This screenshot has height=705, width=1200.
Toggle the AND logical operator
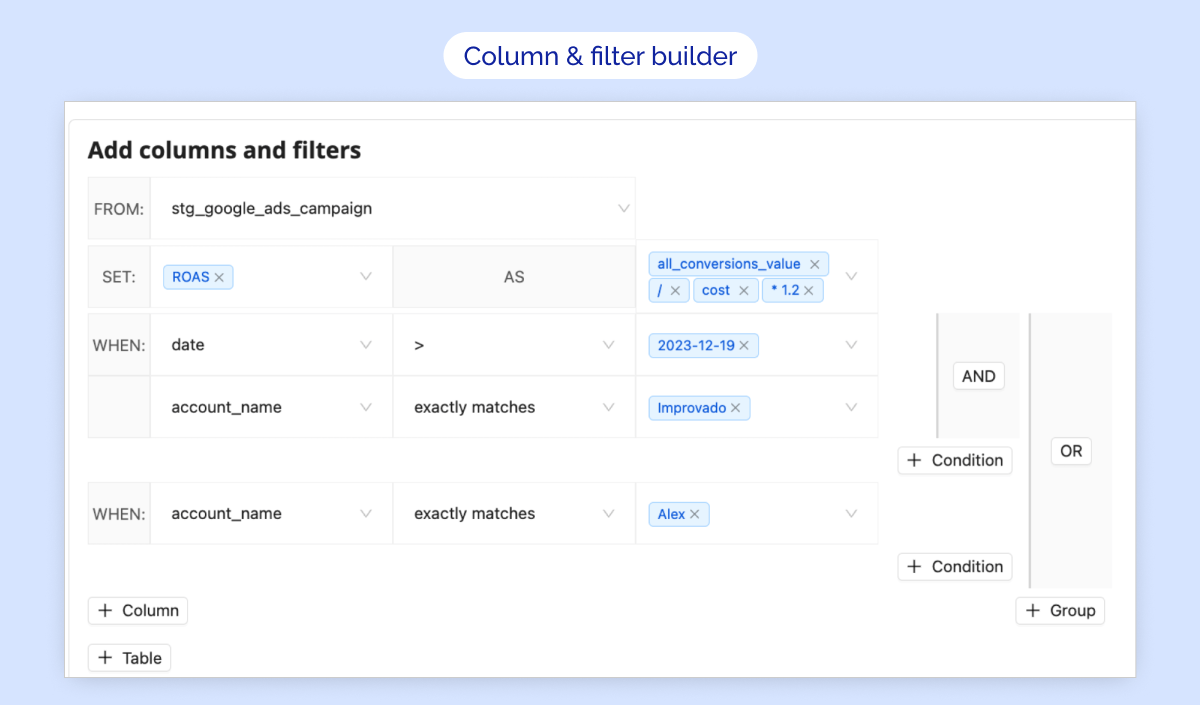(978, 376)
